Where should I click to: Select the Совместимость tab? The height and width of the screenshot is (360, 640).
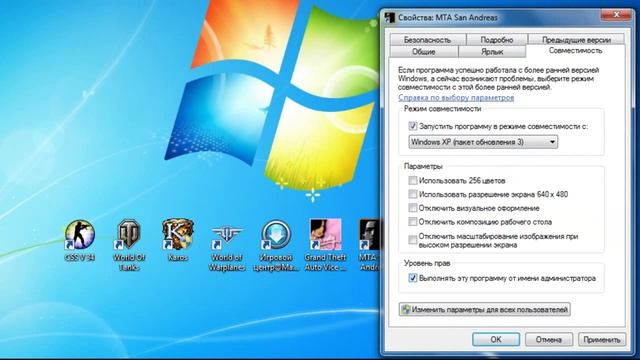pyautogui.click(x=576, y=51)
